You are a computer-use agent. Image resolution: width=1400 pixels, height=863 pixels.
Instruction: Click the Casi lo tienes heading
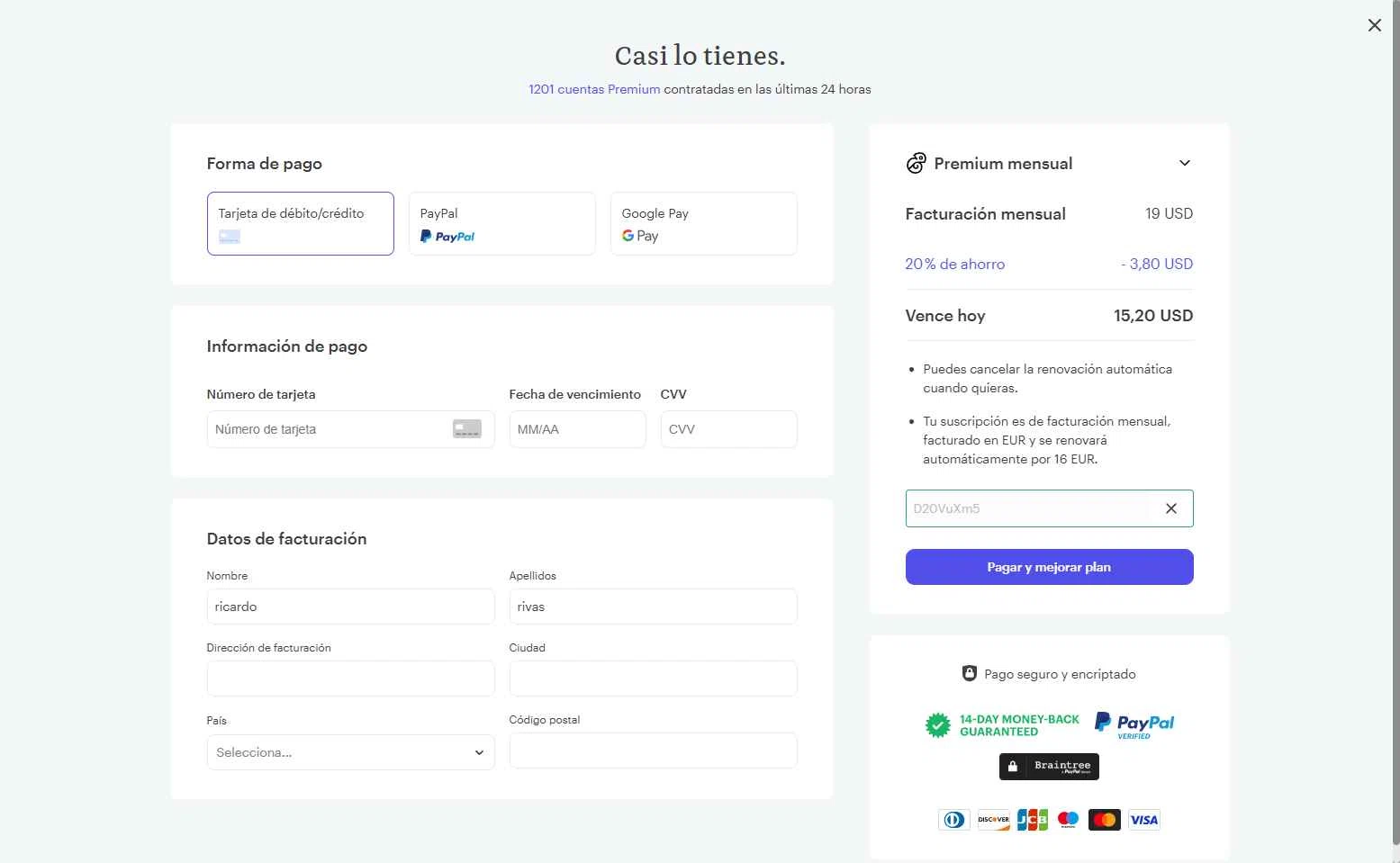(x=700, y=56)
